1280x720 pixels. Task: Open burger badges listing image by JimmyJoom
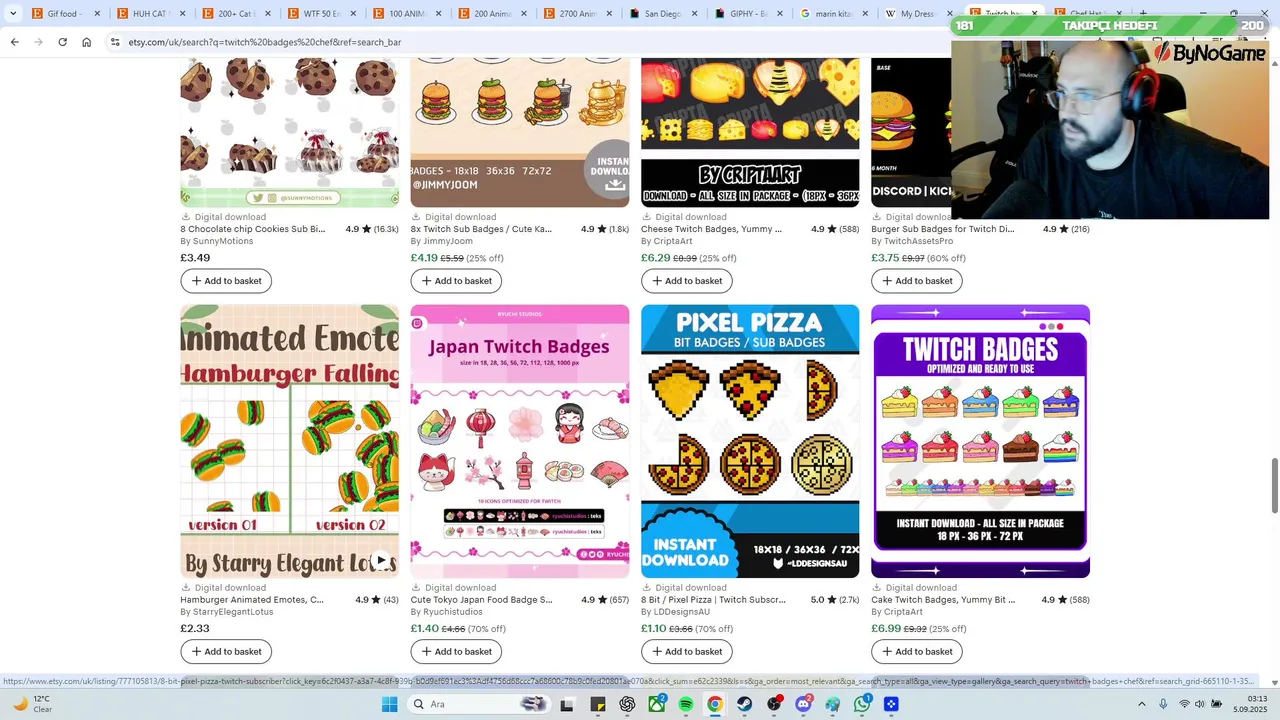[520, 132]
